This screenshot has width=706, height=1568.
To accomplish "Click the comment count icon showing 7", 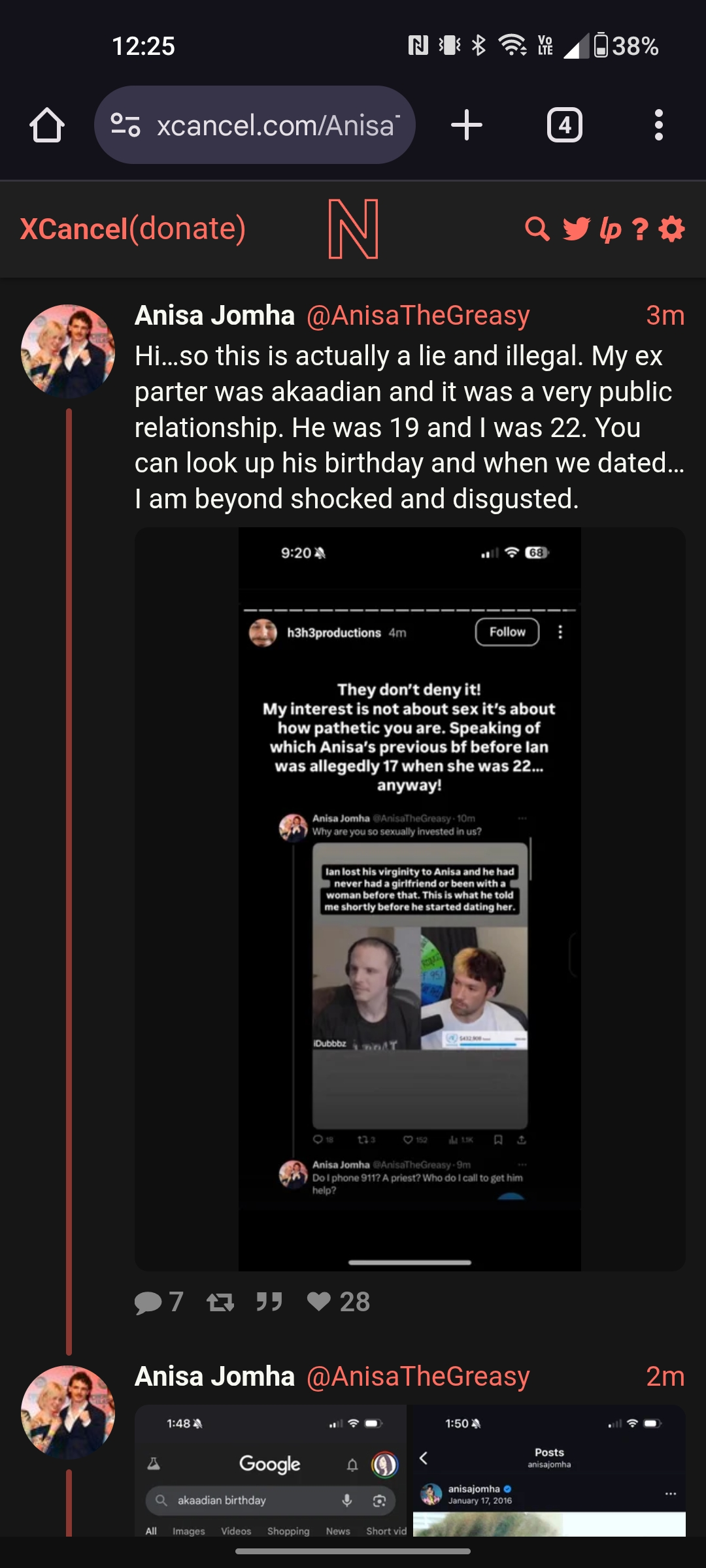I will [148, 1302].
